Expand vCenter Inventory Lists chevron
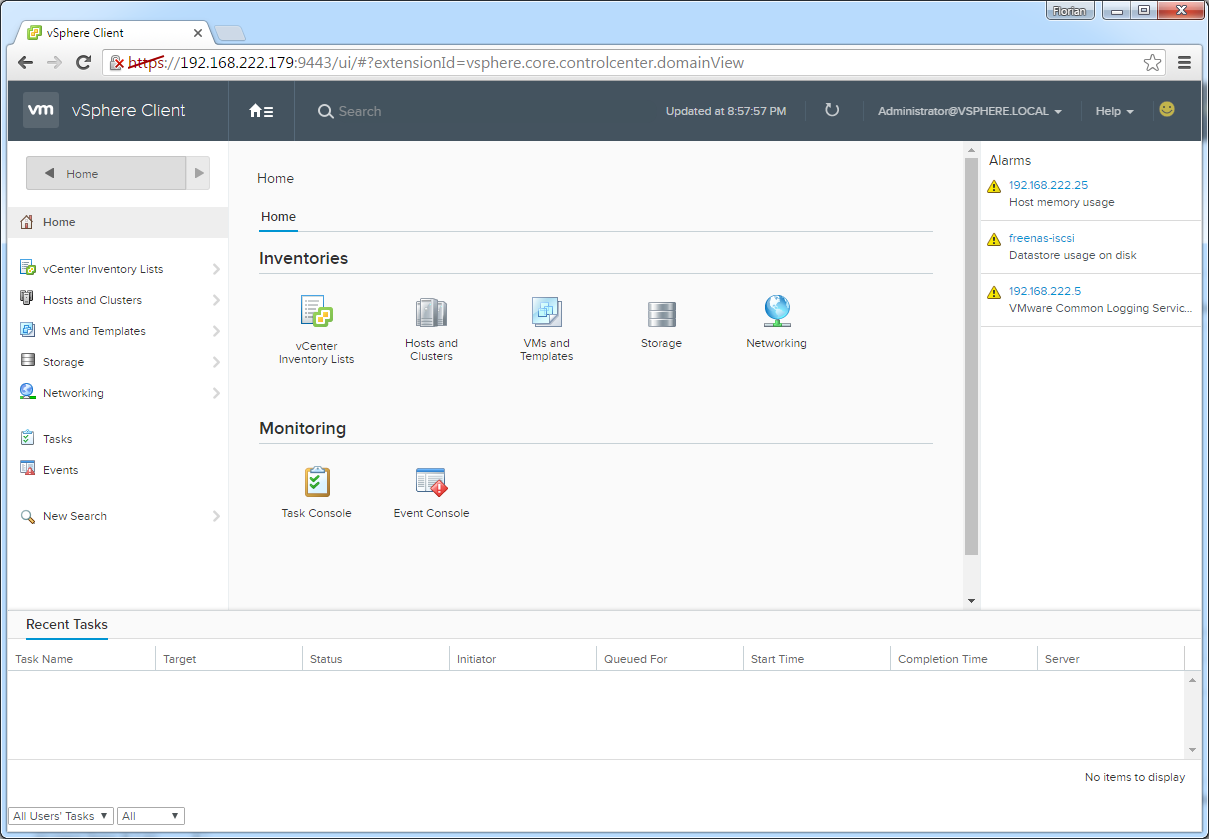 216,269
